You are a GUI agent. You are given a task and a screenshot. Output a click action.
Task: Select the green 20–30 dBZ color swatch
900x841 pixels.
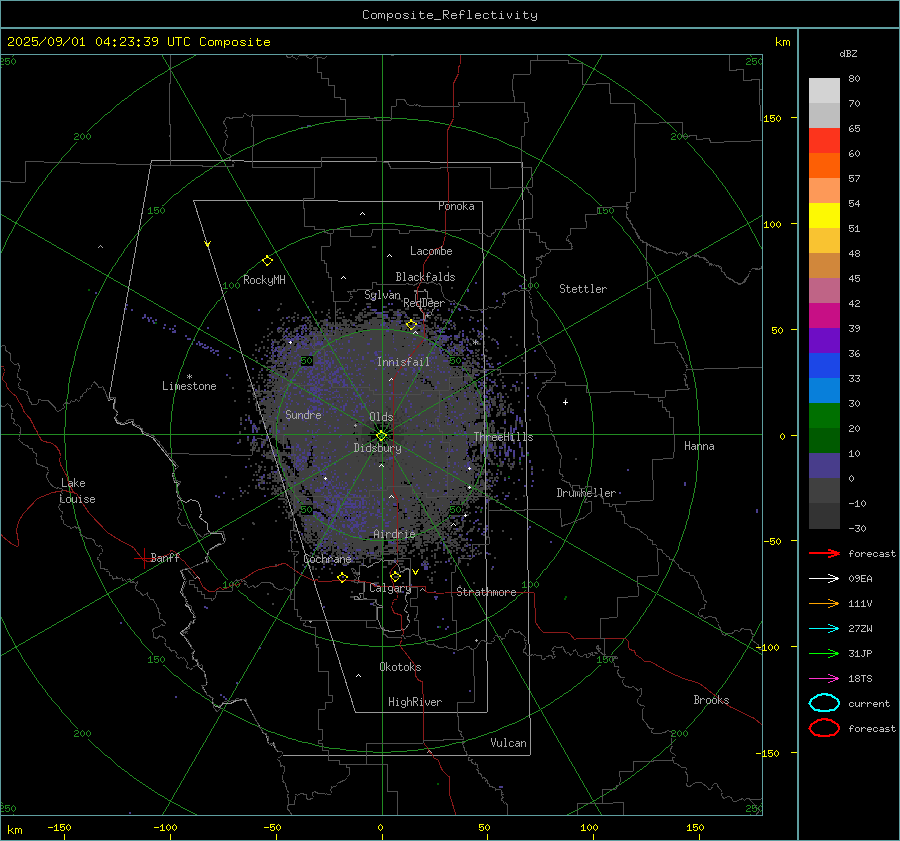[824, 416]
